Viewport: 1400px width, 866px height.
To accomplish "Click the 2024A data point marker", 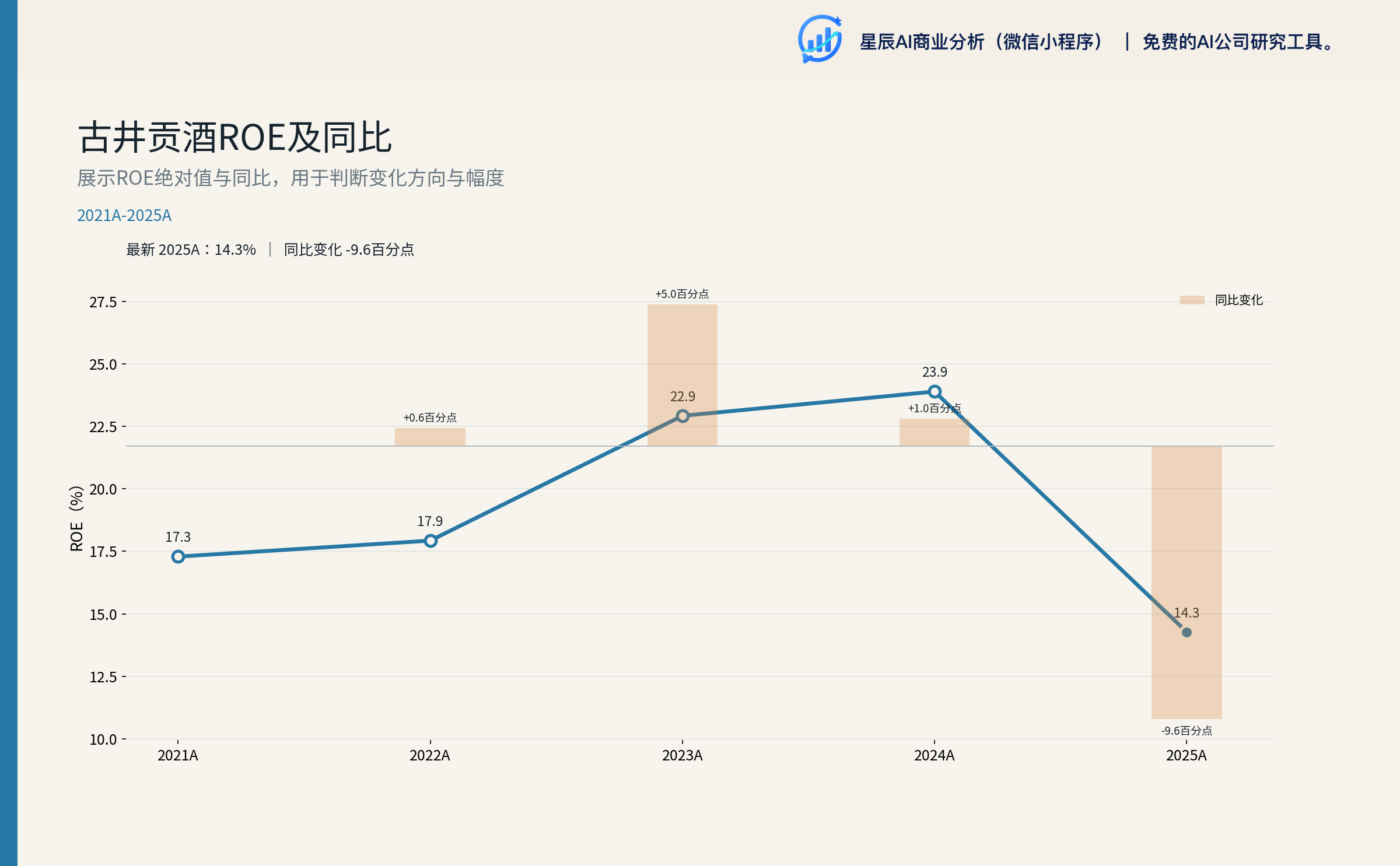I will [935, 391].
